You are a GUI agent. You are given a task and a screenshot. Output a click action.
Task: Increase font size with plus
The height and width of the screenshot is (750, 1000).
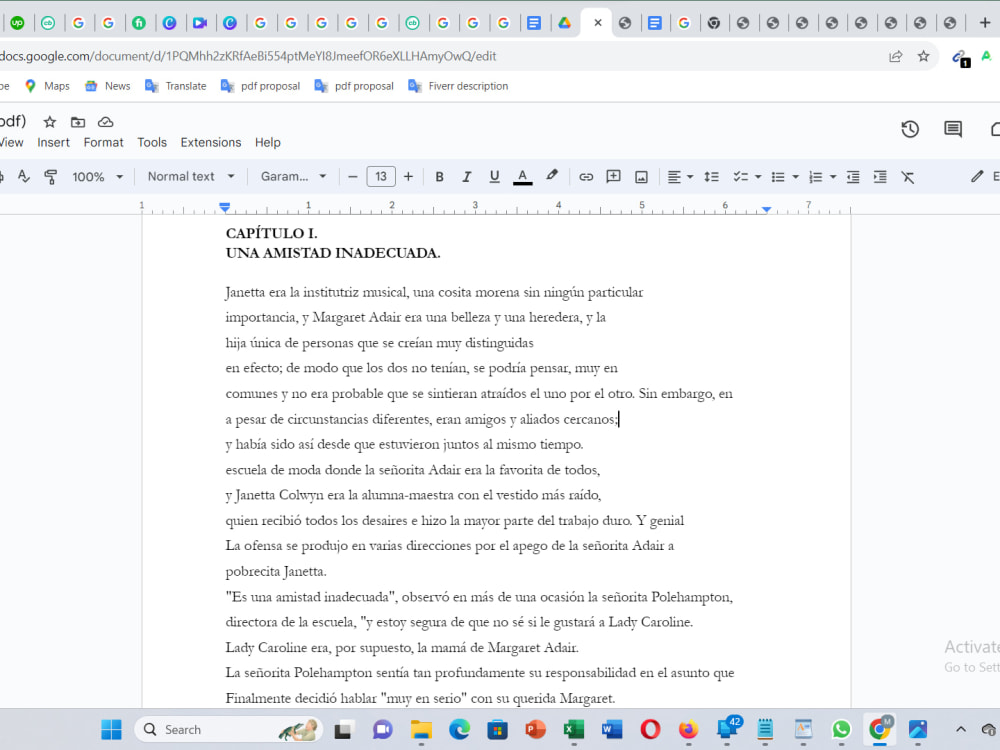(x=408, y=177)
